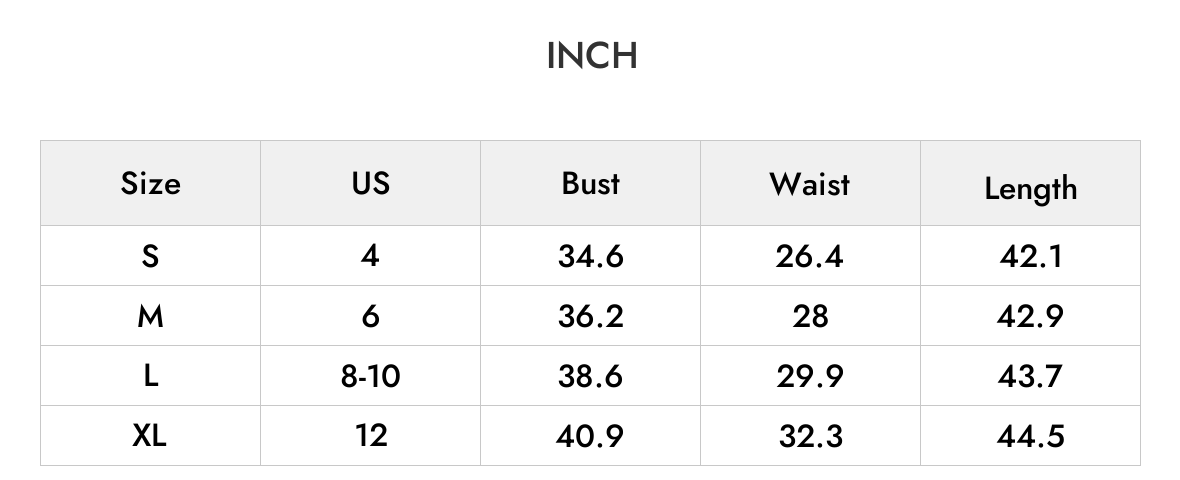Image resolution: width=1180 pixels, height=480 pixels.
Task: Select the US column header
Action: pos(370,184)
